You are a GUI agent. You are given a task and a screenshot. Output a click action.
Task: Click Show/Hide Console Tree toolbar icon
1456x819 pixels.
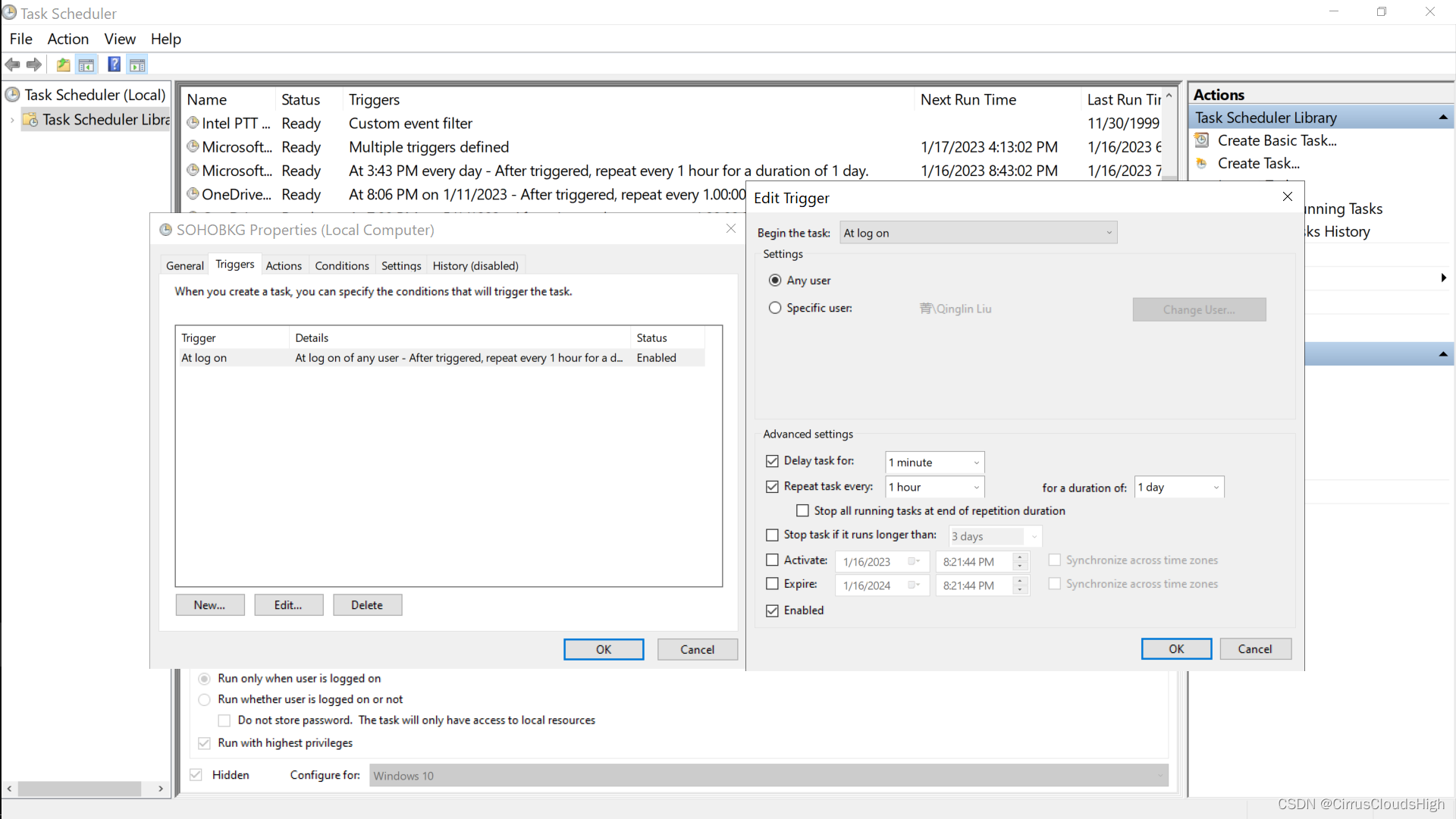click(x=86, y=65)
